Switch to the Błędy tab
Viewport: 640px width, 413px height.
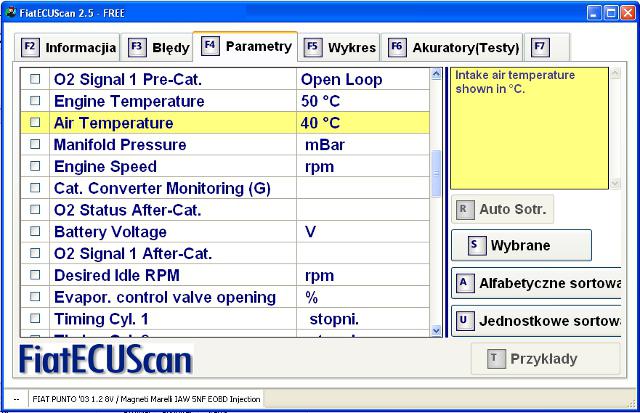click(157, 47)
